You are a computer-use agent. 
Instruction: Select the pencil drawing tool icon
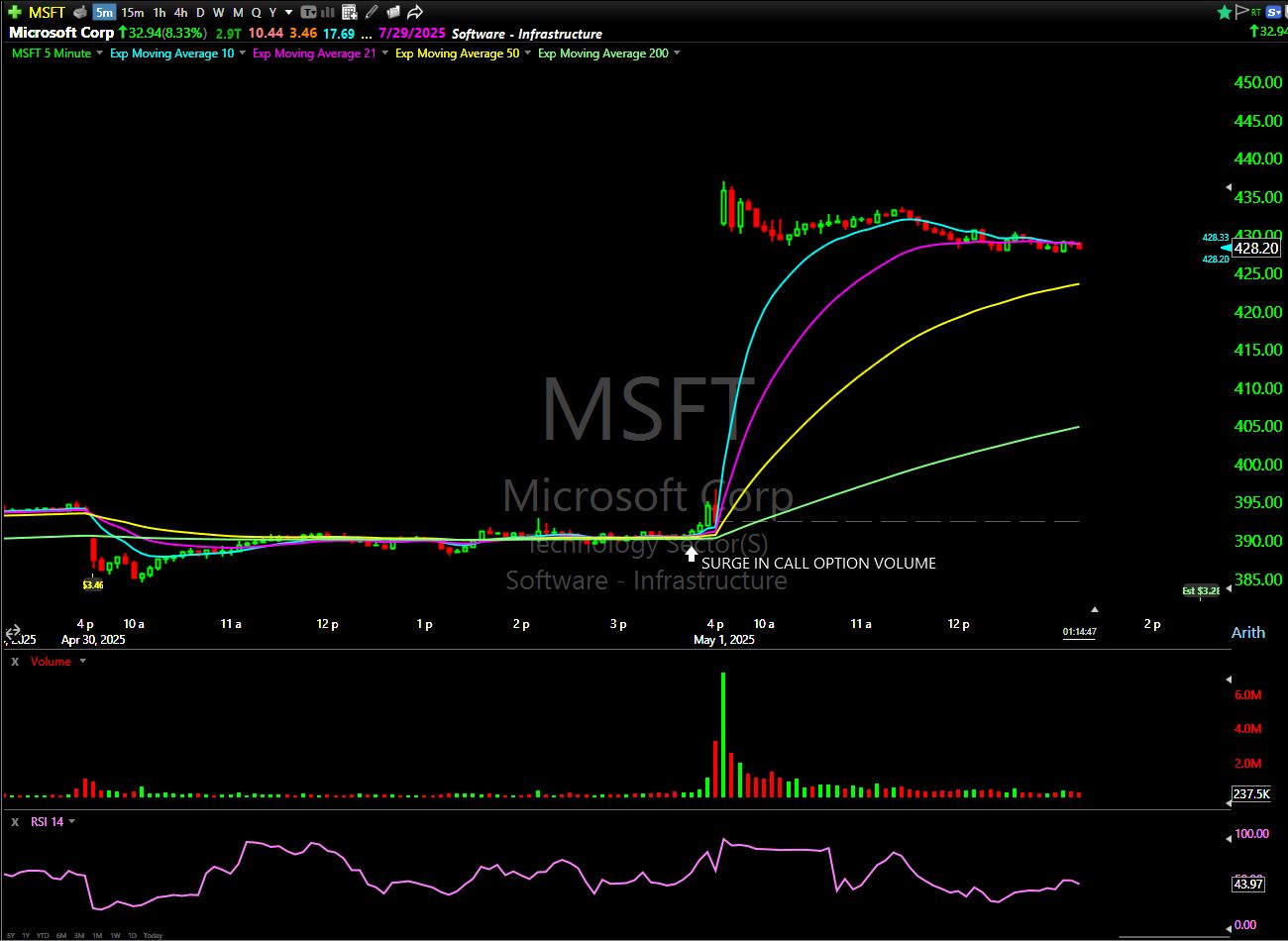click(371, 12)
